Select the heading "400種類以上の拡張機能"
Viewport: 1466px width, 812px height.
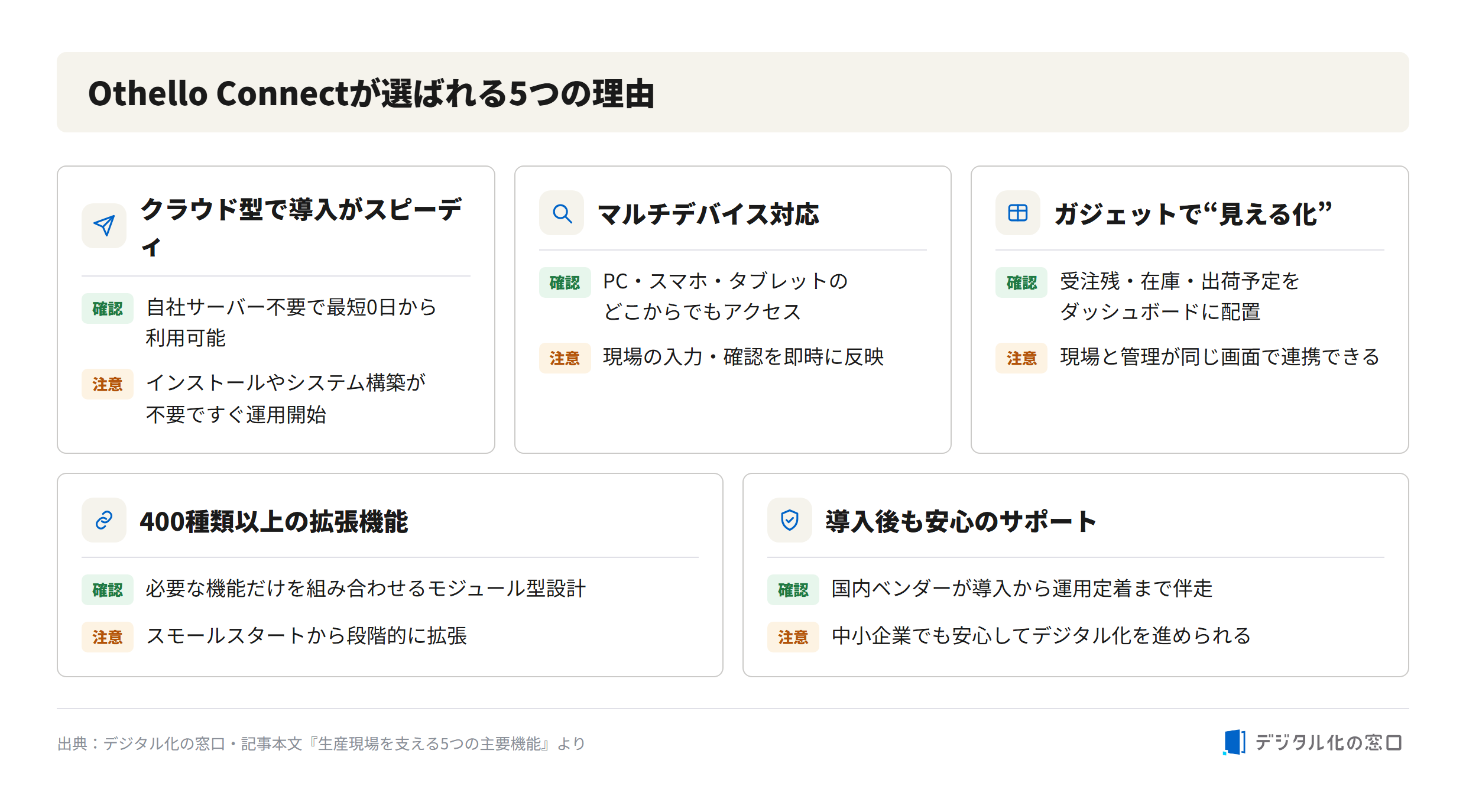(274, 521)
